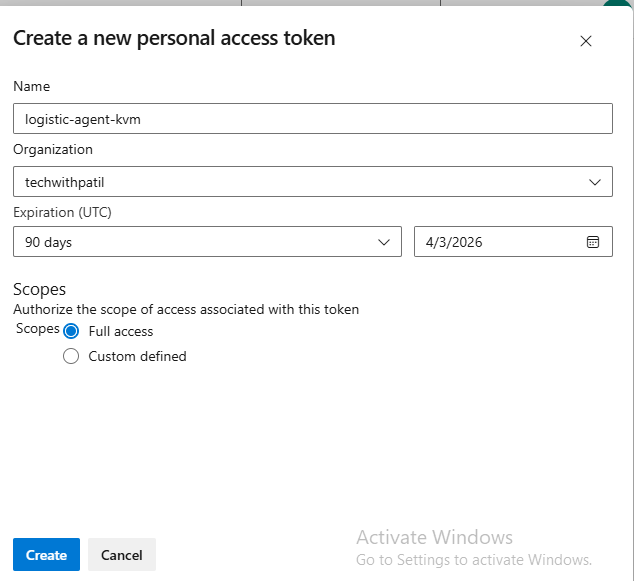Click the Cancel button

tap(121, 555)
